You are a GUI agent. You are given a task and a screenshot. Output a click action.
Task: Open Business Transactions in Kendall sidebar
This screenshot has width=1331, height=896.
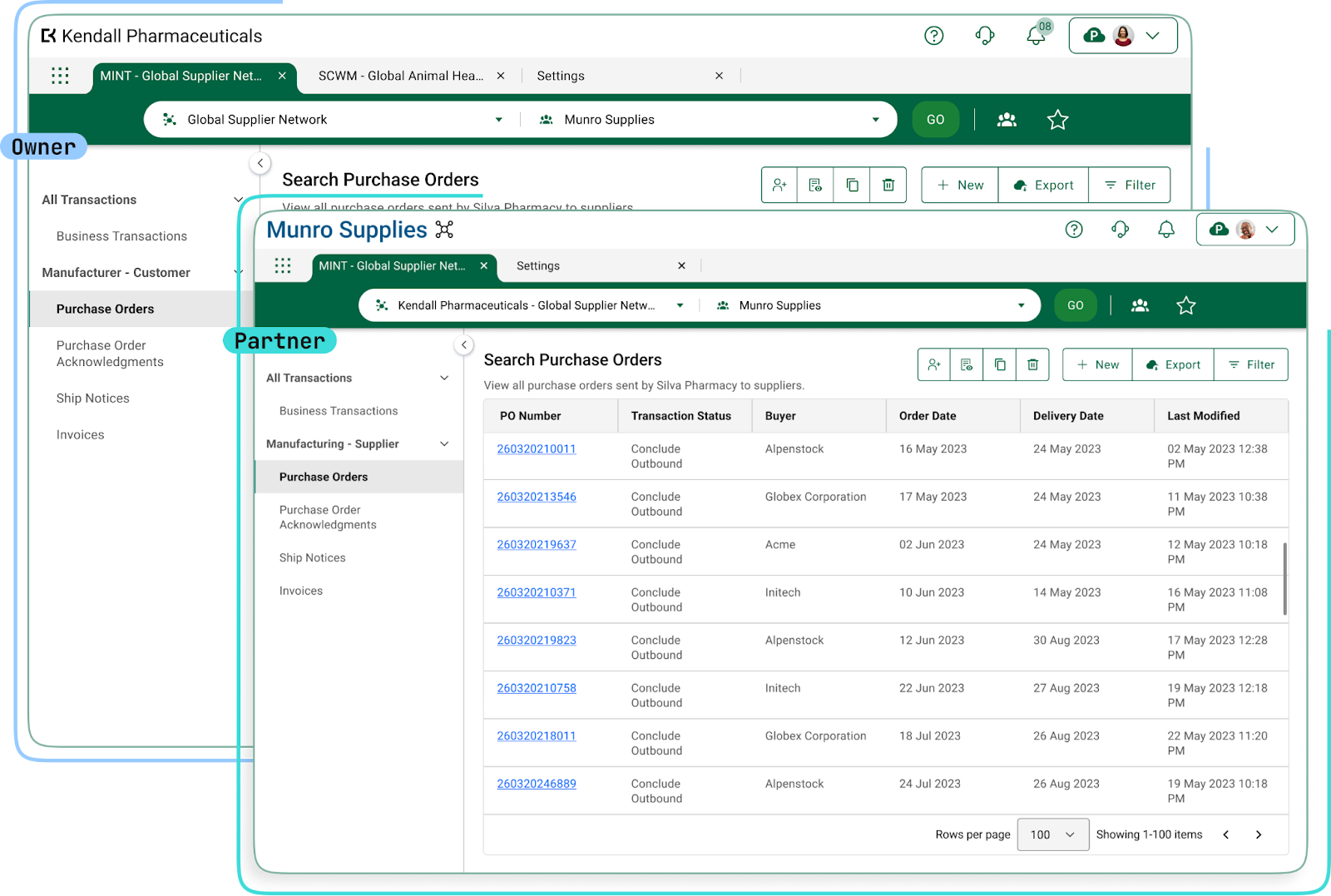click(121, 236)
